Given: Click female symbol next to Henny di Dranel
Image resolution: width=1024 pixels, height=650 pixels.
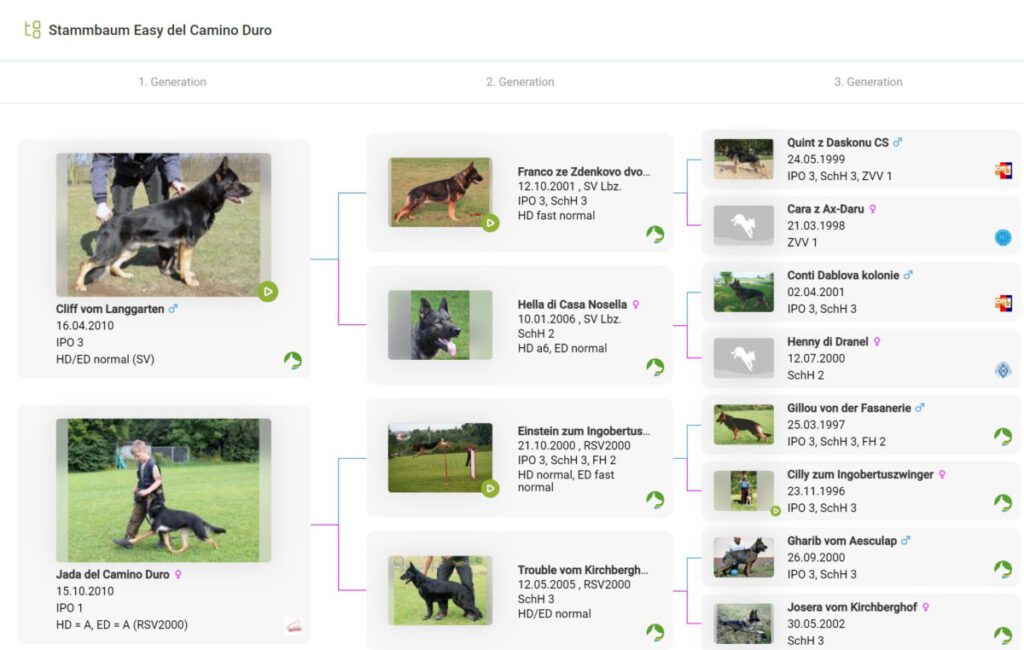Looking at the screenshot, I should coord(877,342).
